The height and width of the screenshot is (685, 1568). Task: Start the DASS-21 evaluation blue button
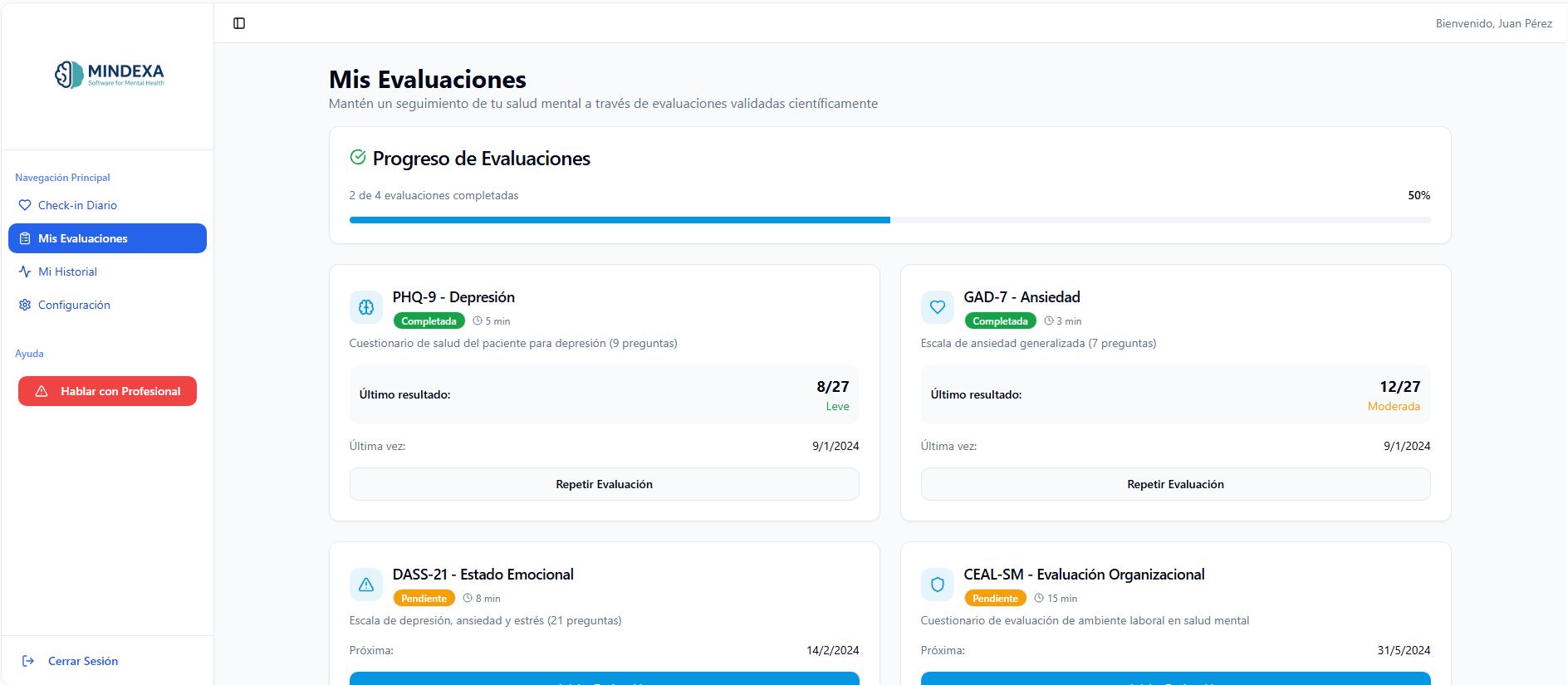tap(604, 678)
